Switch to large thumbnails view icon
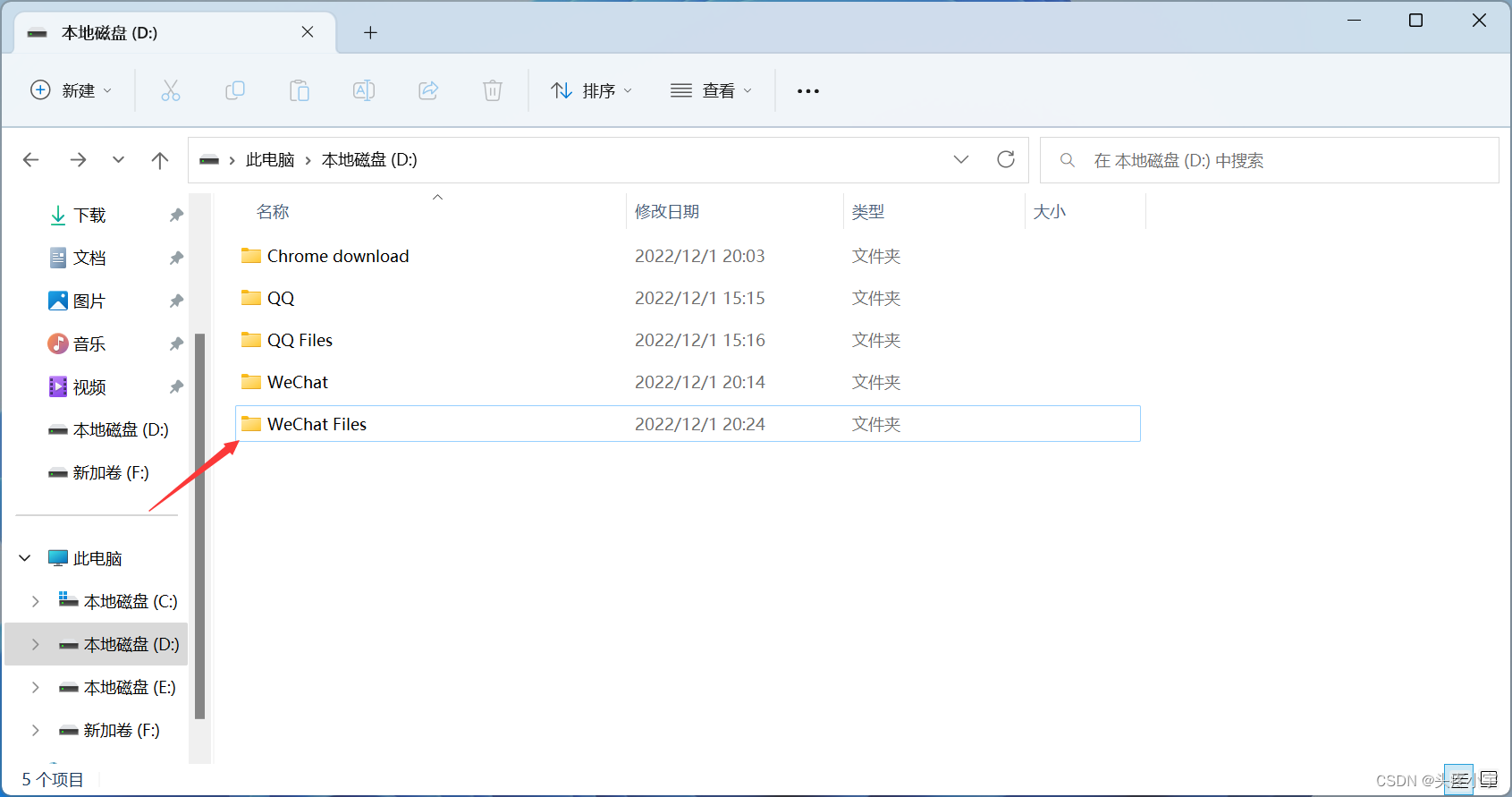1512x797 pixels. coord(1489,780)
